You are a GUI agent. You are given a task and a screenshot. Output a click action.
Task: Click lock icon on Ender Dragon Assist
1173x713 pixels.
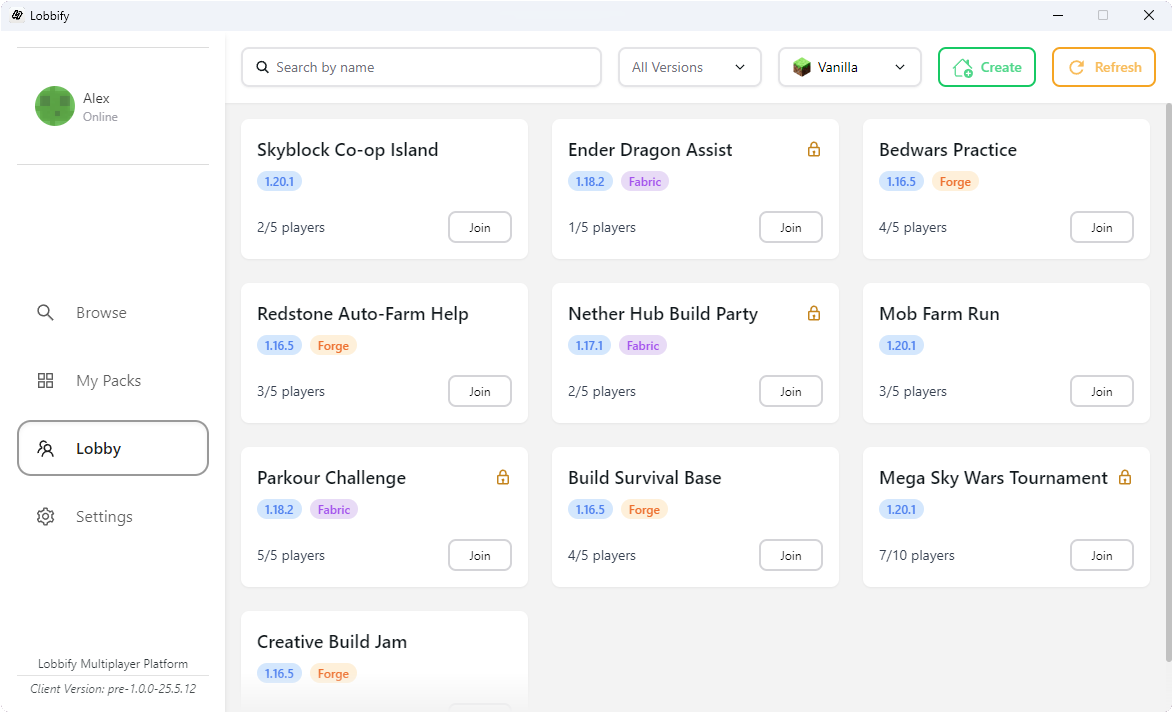click(x=814, y=150)
